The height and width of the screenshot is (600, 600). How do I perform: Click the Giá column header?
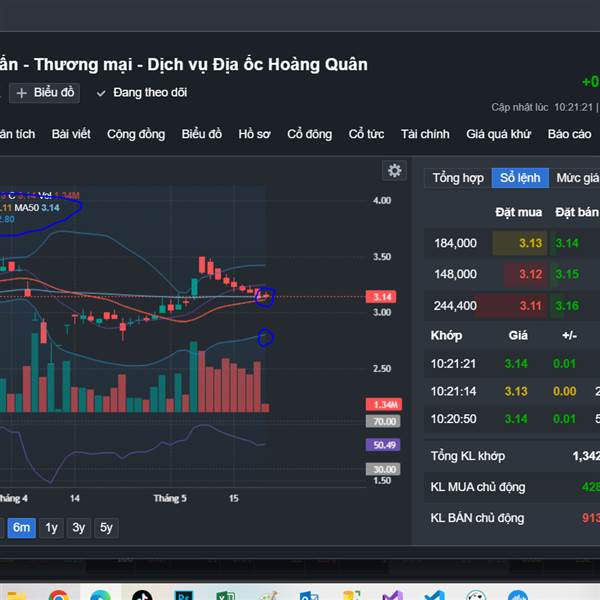click(518, 336)
